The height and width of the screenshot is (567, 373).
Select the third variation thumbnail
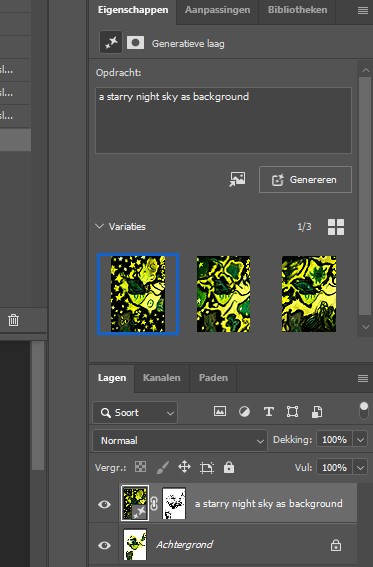tap(309, 294)
